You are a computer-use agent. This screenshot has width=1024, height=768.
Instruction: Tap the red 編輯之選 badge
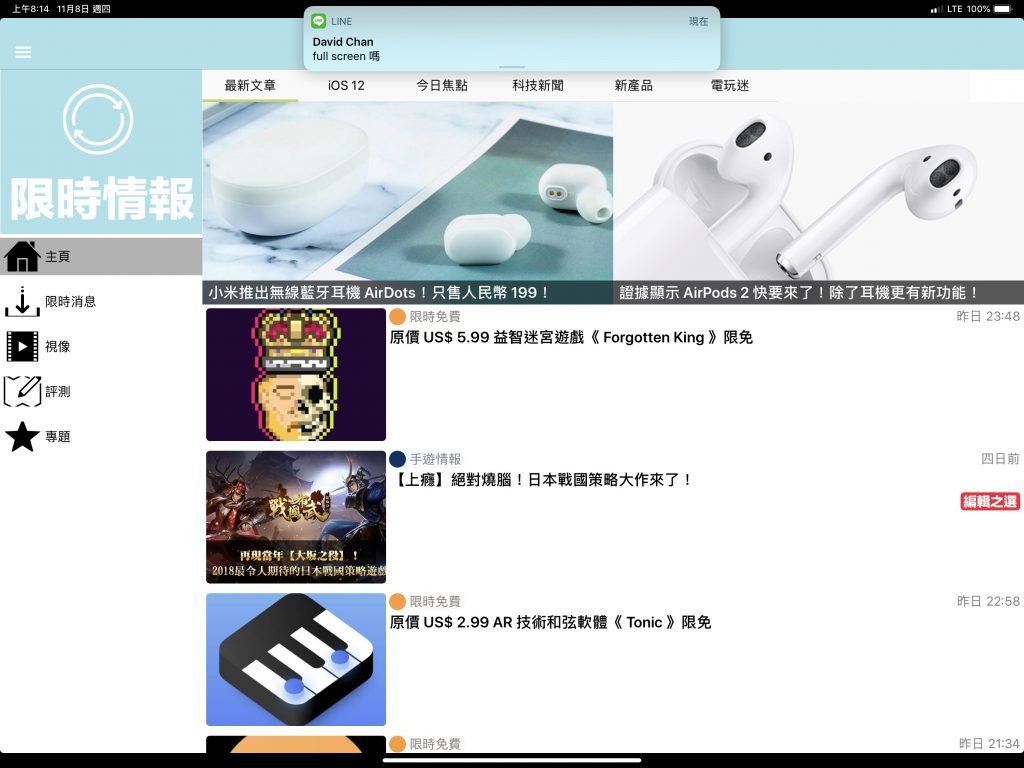point(989,502)
